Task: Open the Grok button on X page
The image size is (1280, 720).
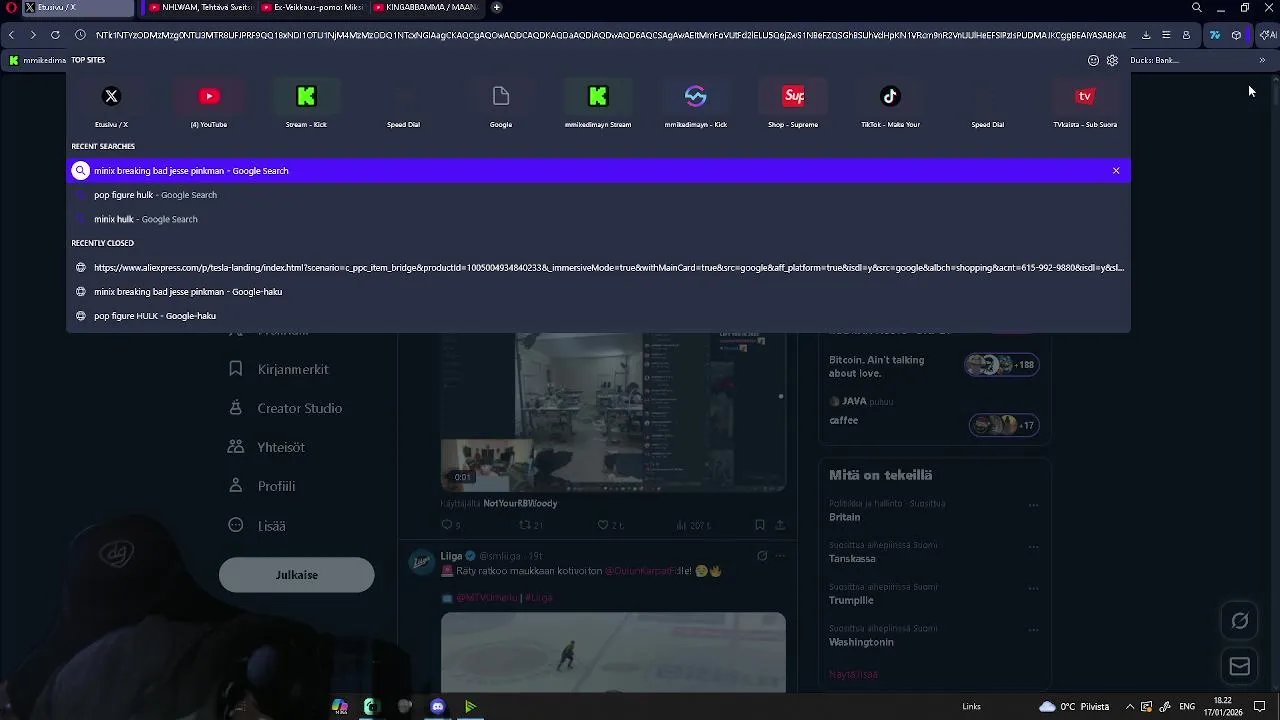Action: point(1240,621)
